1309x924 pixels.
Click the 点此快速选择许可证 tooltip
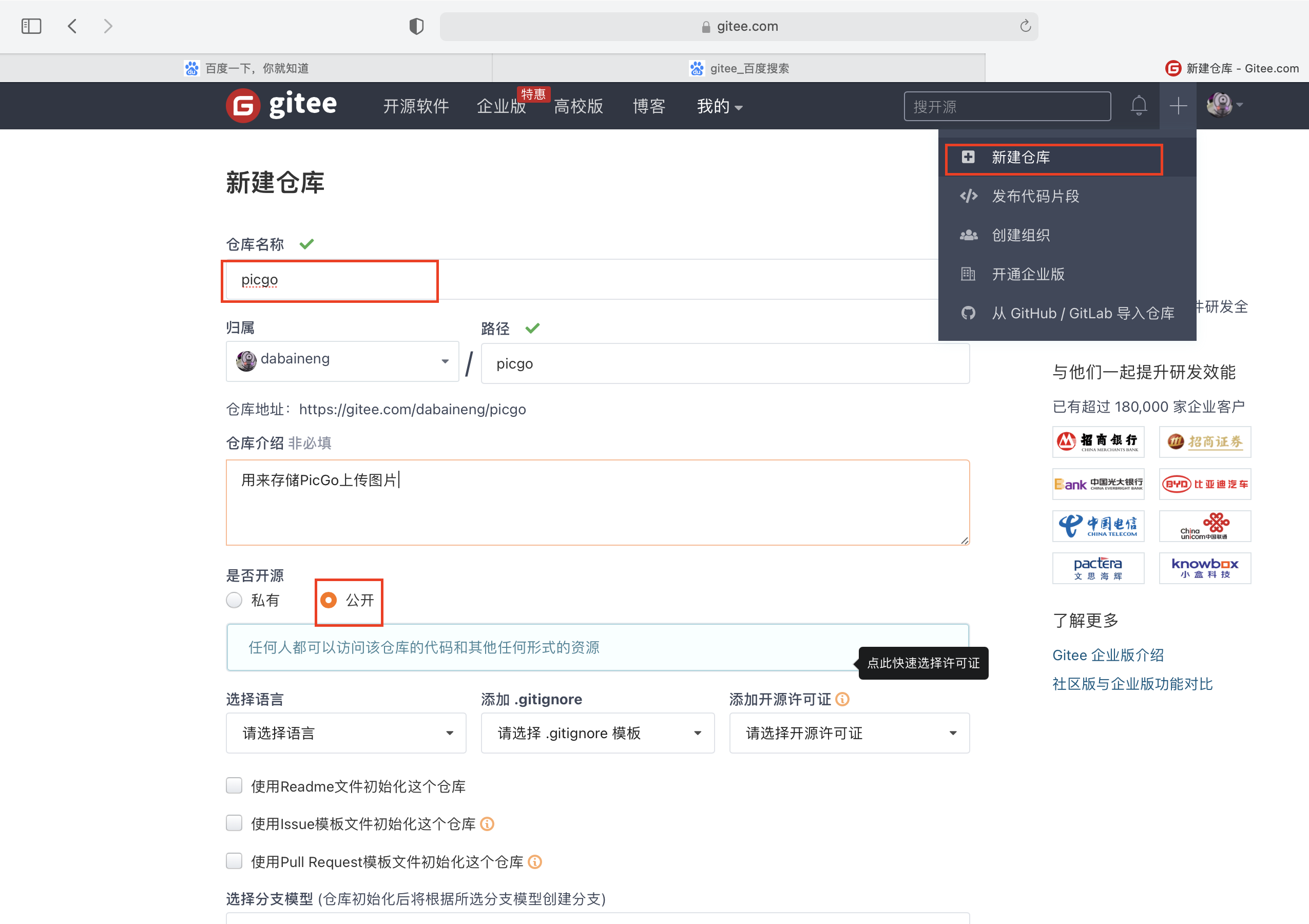pyautogui.click(x=923, y=663)
